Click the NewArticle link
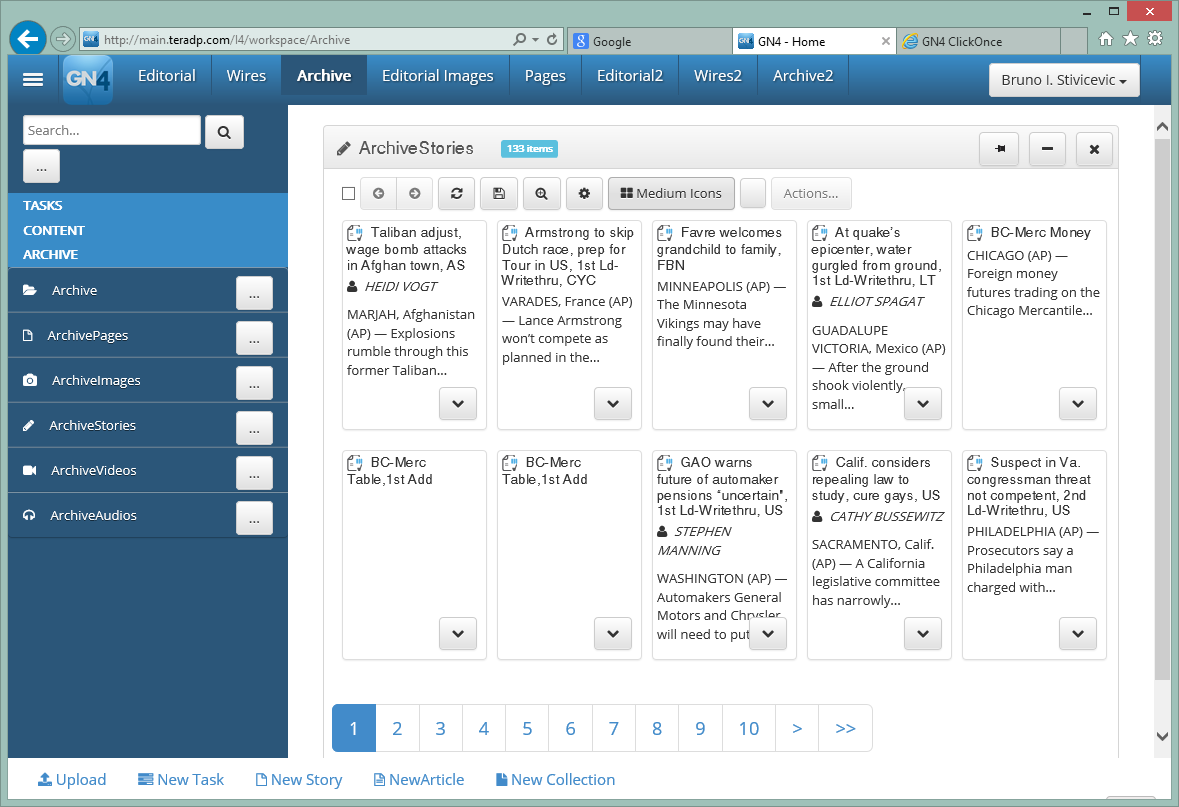The image size is (1179, 807). (419, 780)
